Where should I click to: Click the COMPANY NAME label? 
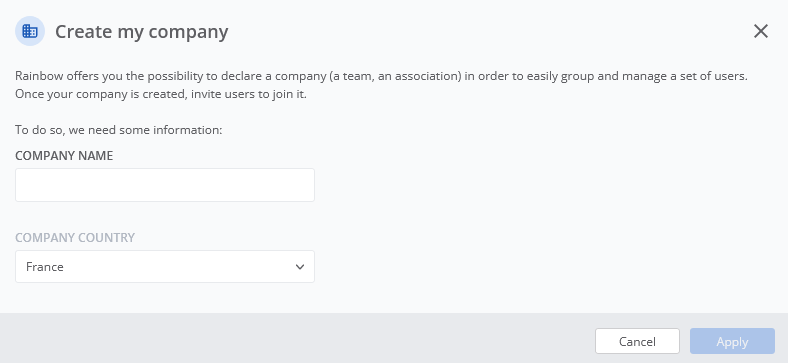(x=64, y=156)
